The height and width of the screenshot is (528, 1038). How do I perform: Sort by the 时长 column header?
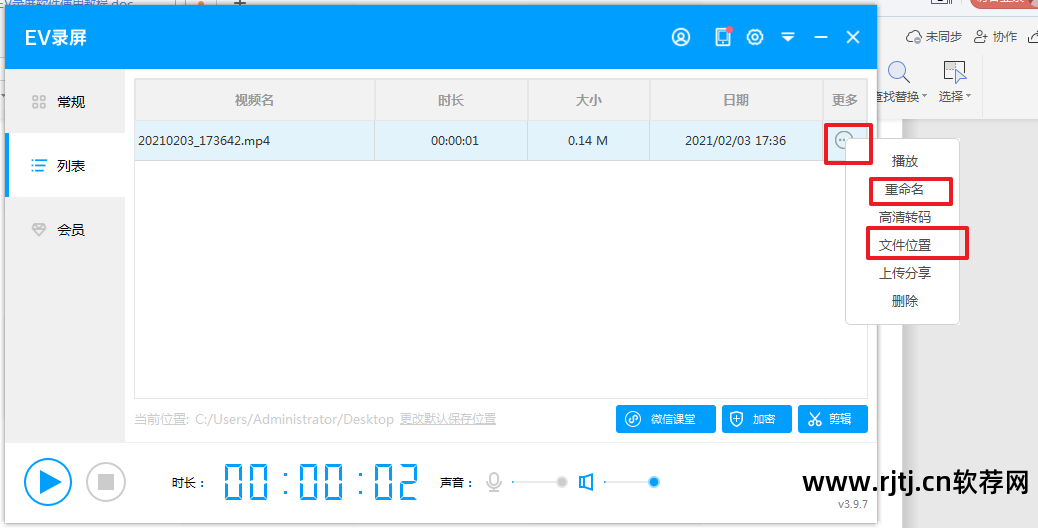pyautogui.click(x=451, y=100)
